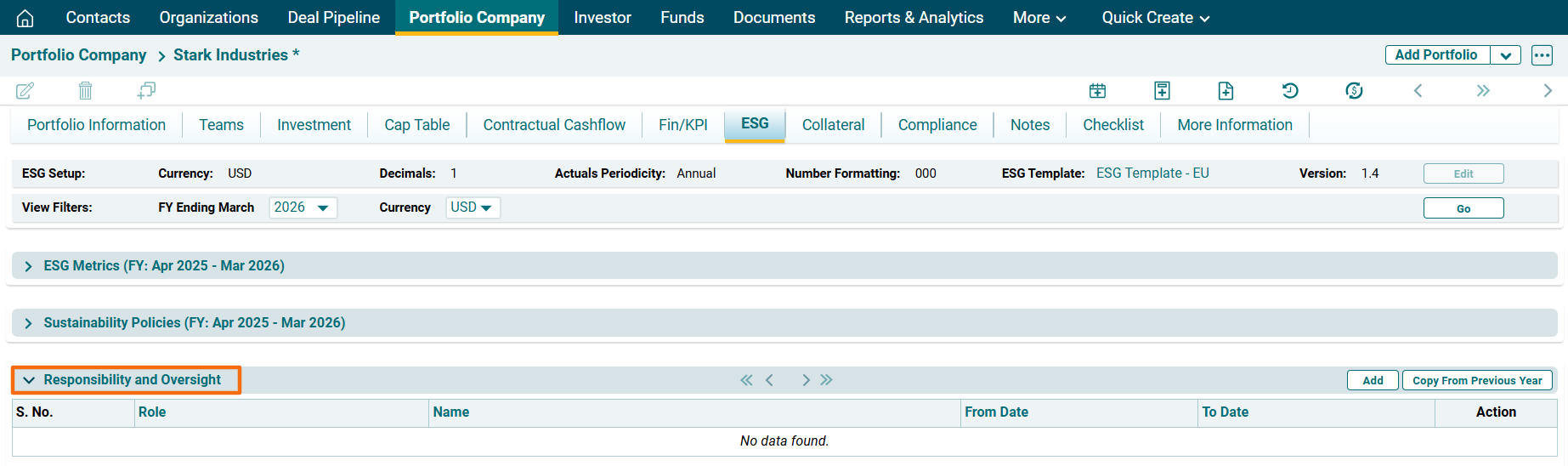The width and height of the screenshot is (1568, 466).
Task: Click the currency refresh dollar icon
Action: [1355, 91]
